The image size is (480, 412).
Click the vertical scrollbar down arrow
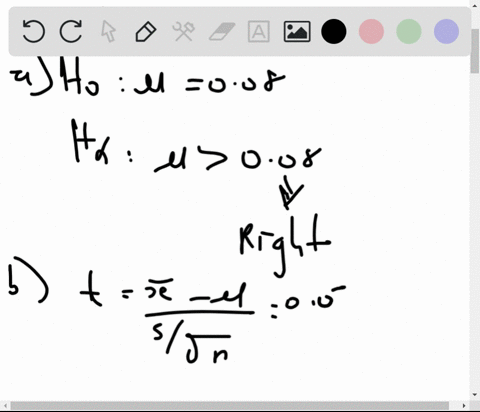pyautogui.click(x=475, y=395)
